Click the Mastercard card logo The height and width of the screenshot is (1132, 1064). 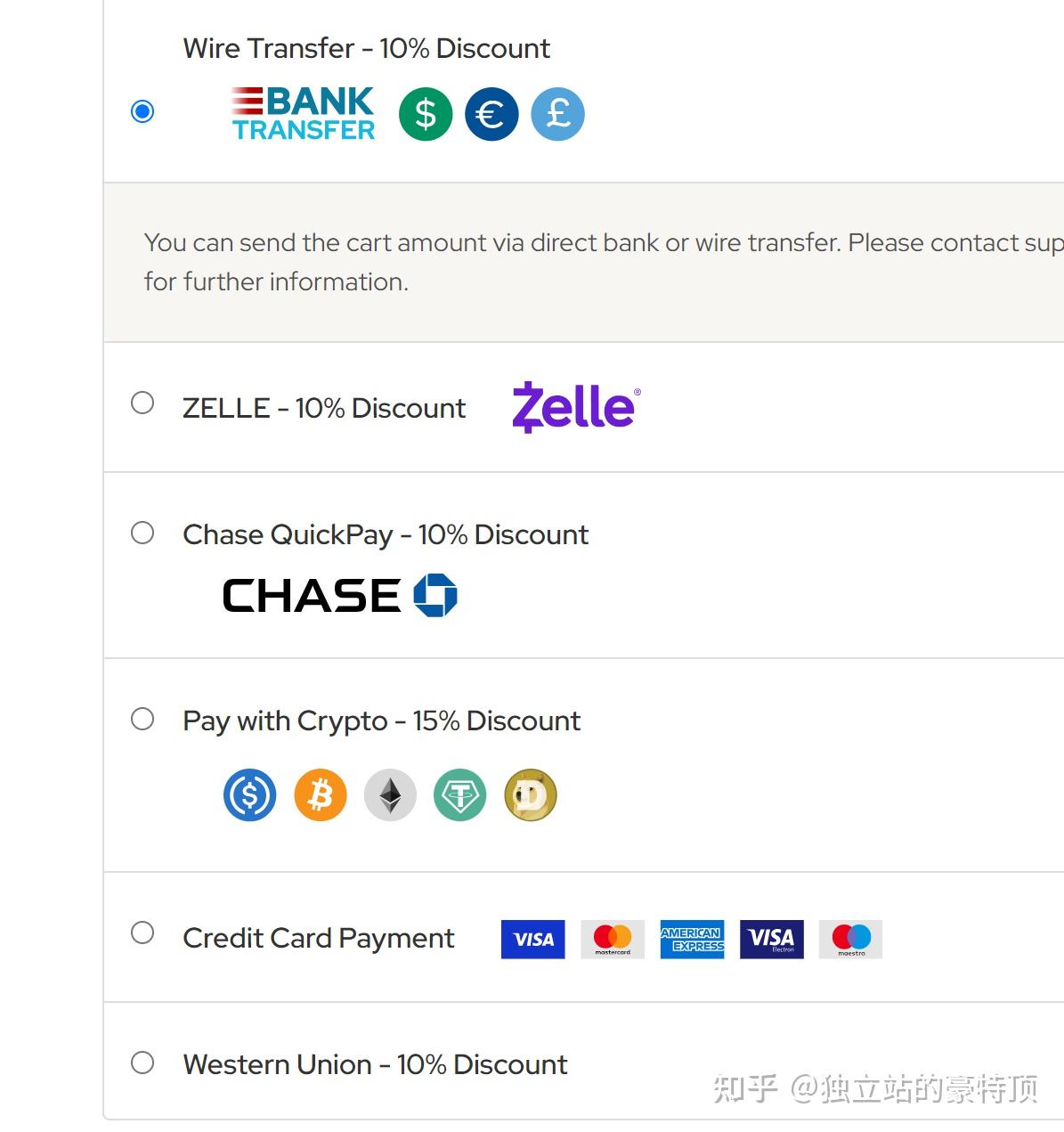(613, 939)
